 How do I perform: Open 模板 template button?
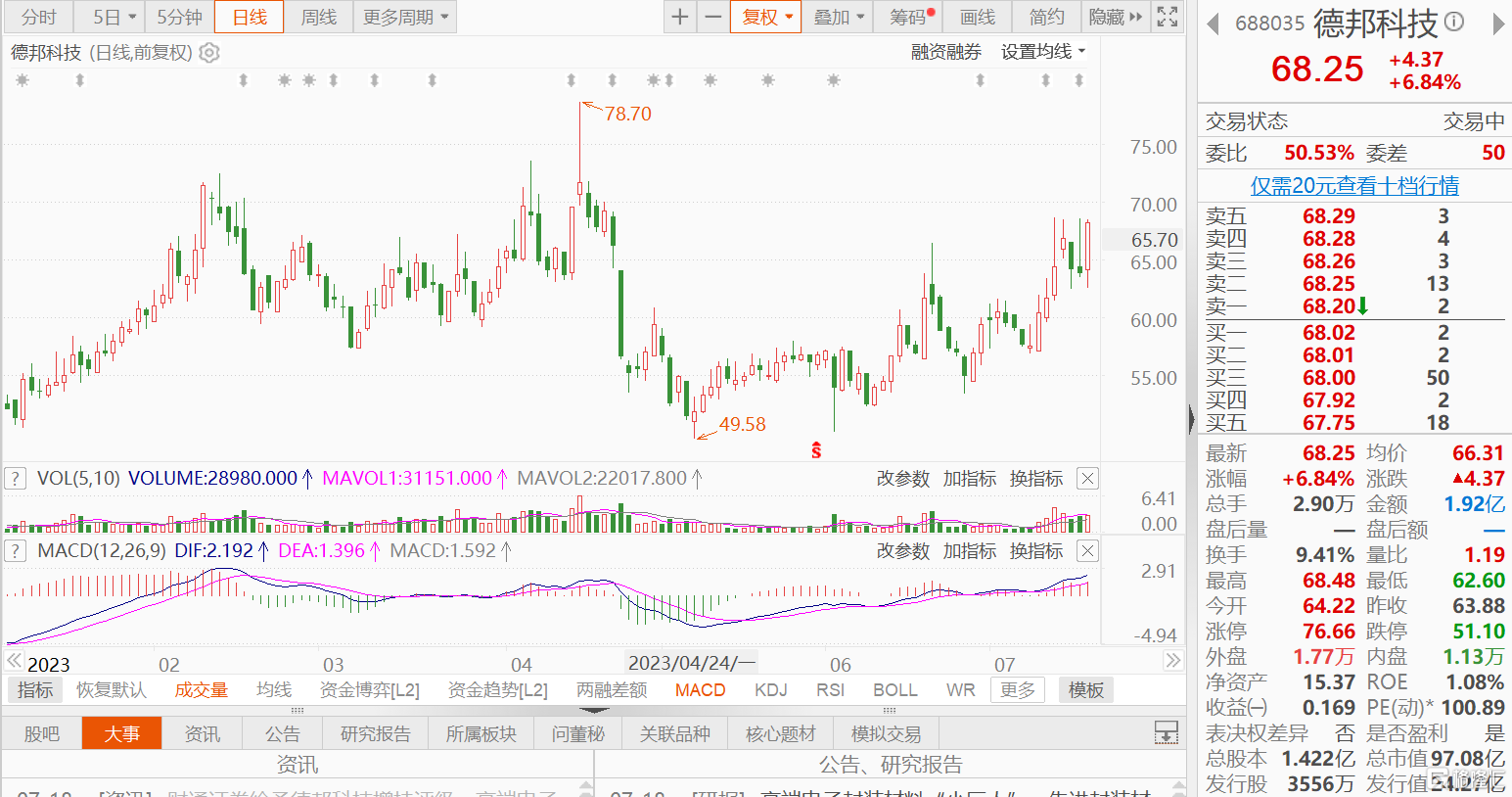point(1086,690)
